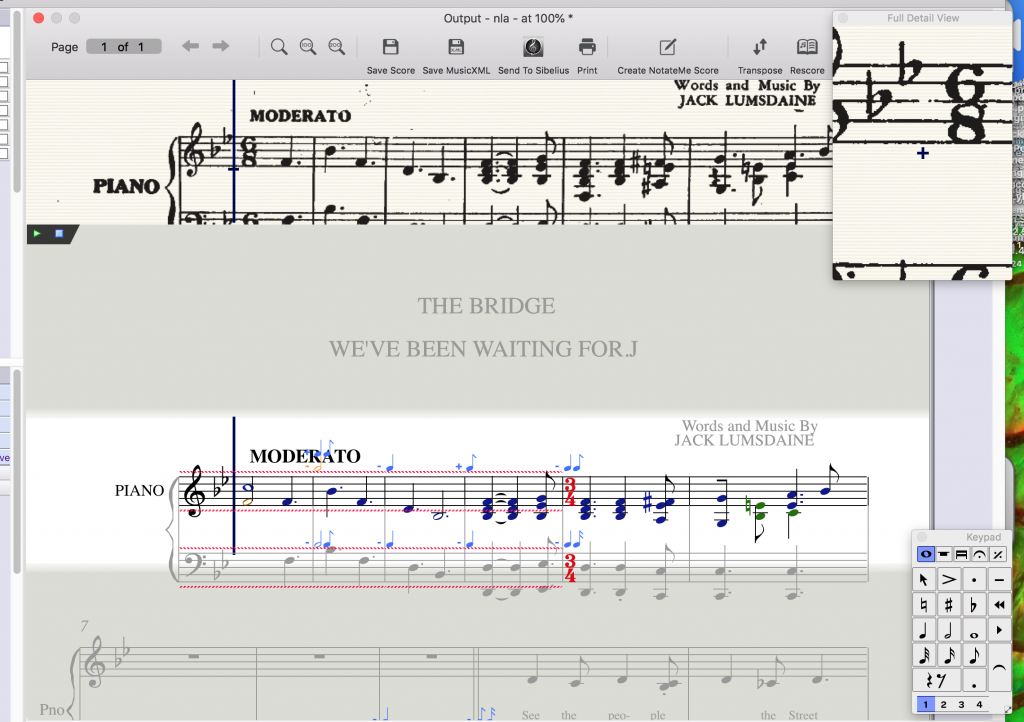Select voice 2 in Keypad

(944, 704)
